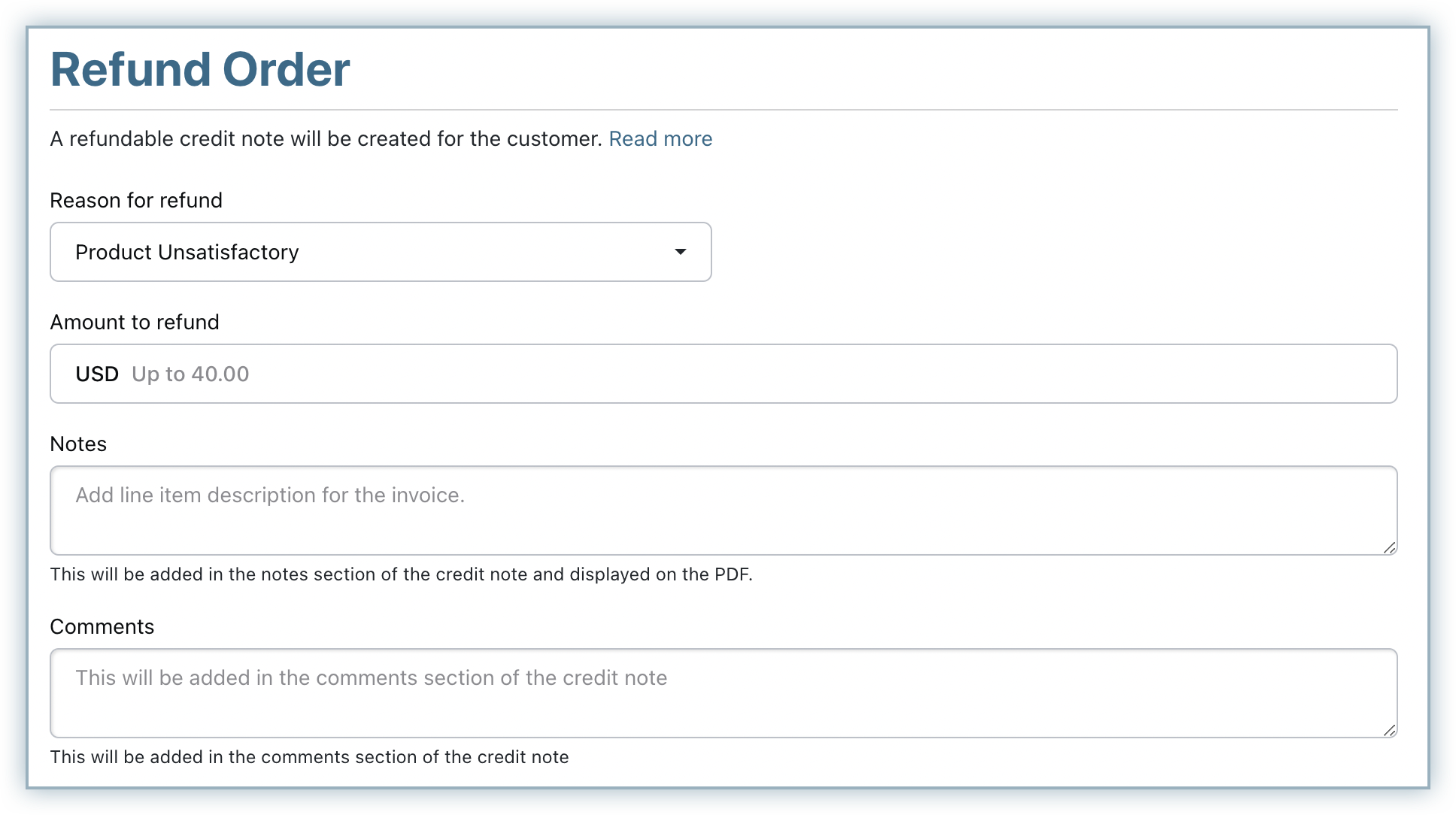Click the Comments text area resize handle
Viewport: 1456px width, 815px height.
1389,730
